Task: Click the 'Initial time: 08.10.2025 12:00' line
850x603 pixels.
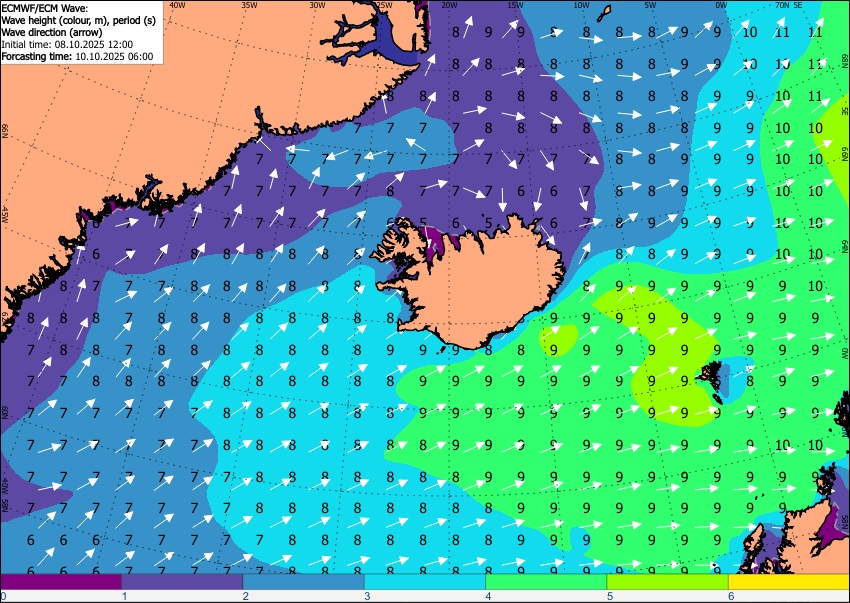Action: pos(67,44)
